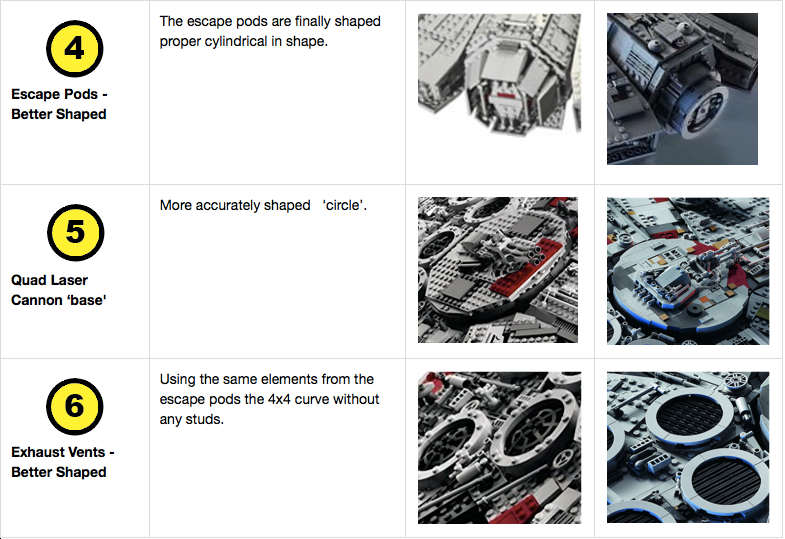Click the yellow number 5 badge

[x=76, y=232]
